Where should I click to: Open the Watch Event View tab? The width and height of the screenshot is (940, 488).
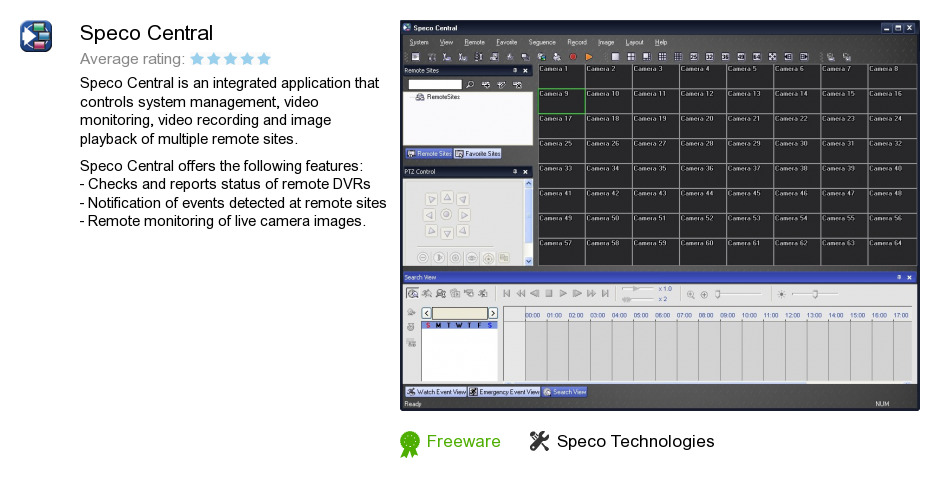coord(436,392)
